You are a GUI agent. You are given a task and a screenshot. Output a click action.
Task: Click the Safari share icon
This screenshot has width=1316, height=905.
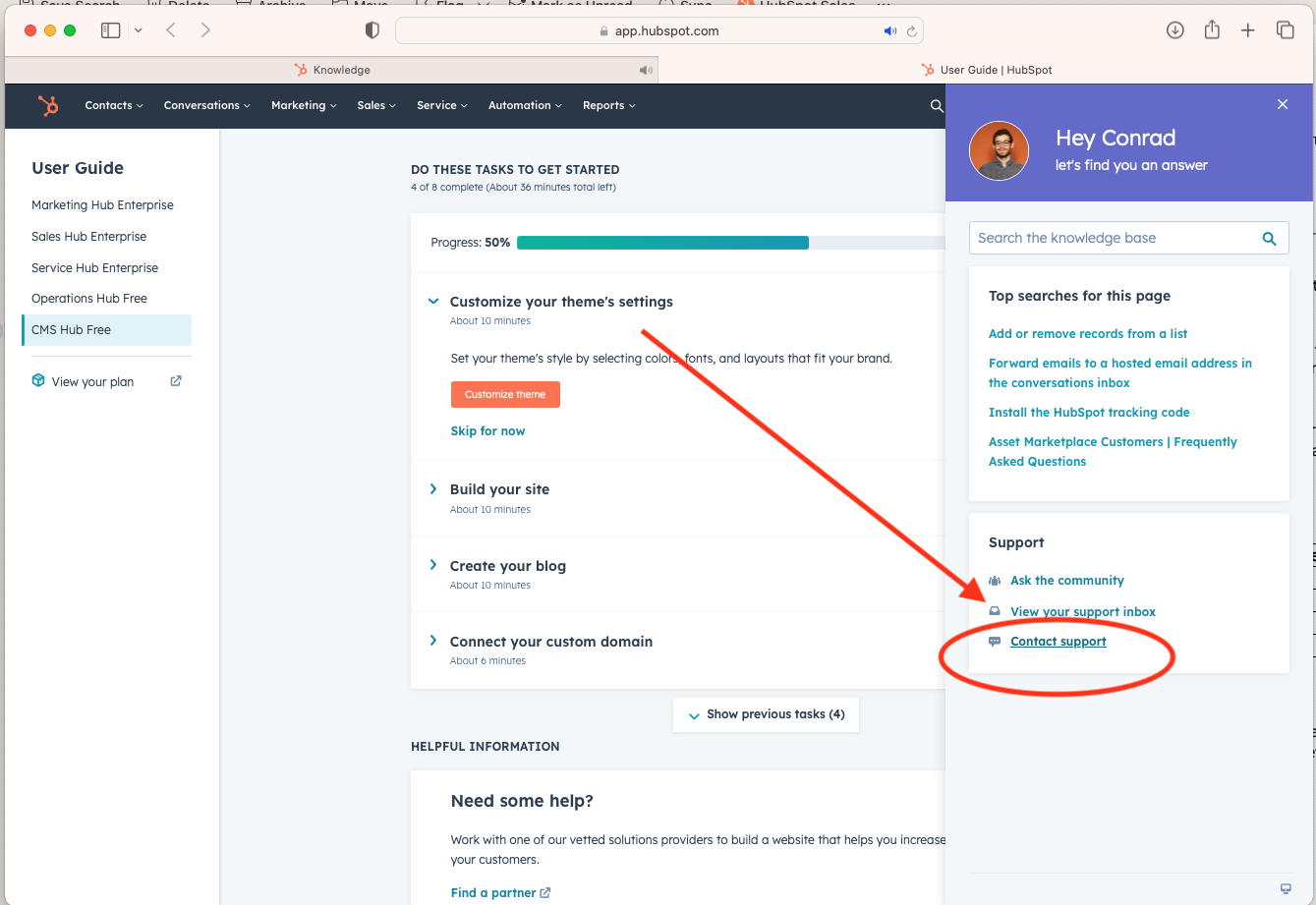tap(1212, 30)
